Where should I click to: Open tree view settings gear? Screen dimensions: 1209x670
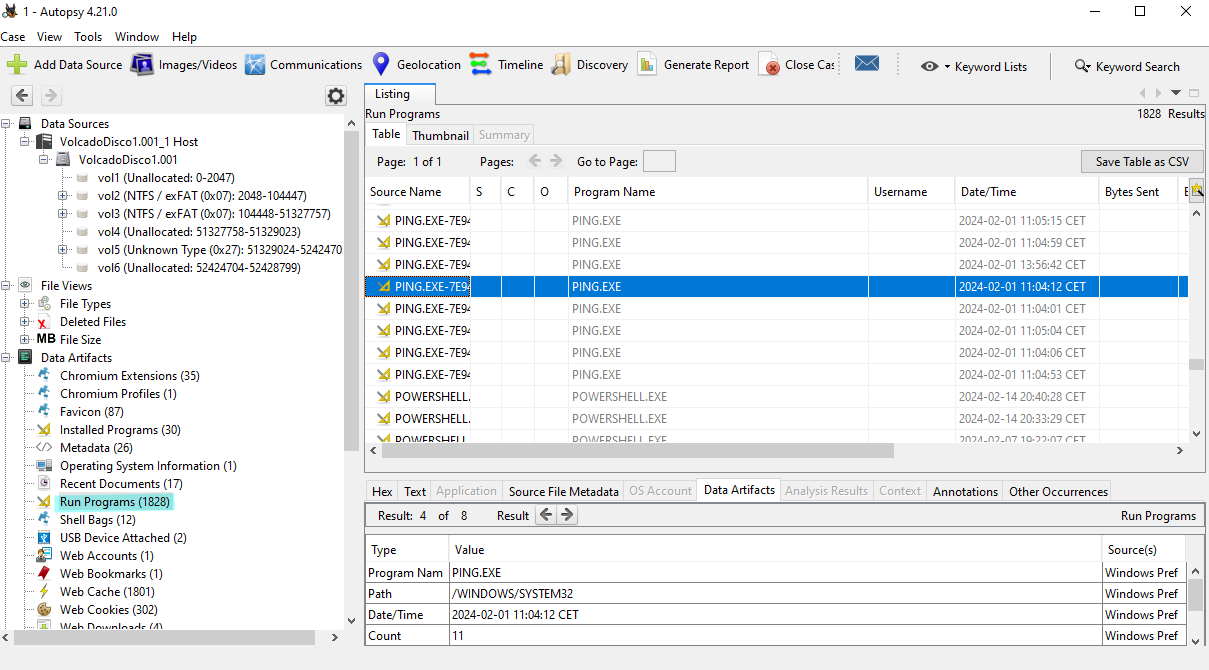[x=336, y=96]
